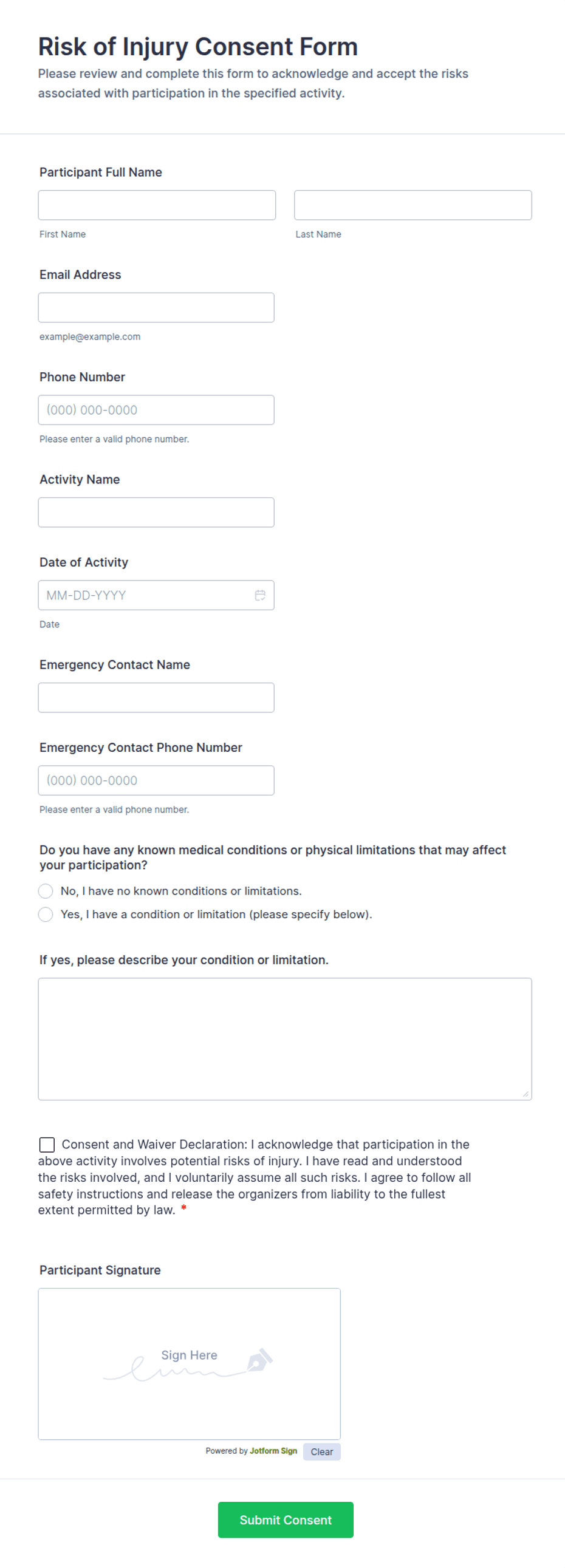Focus the Last Name input field
This screenshot has width=565, height=1568.
point(413,205)
